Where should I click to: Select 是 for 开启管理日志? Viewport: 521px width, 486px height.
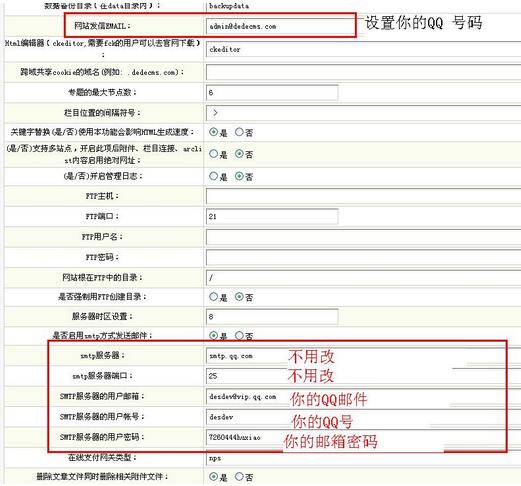[x=213, y=176]
